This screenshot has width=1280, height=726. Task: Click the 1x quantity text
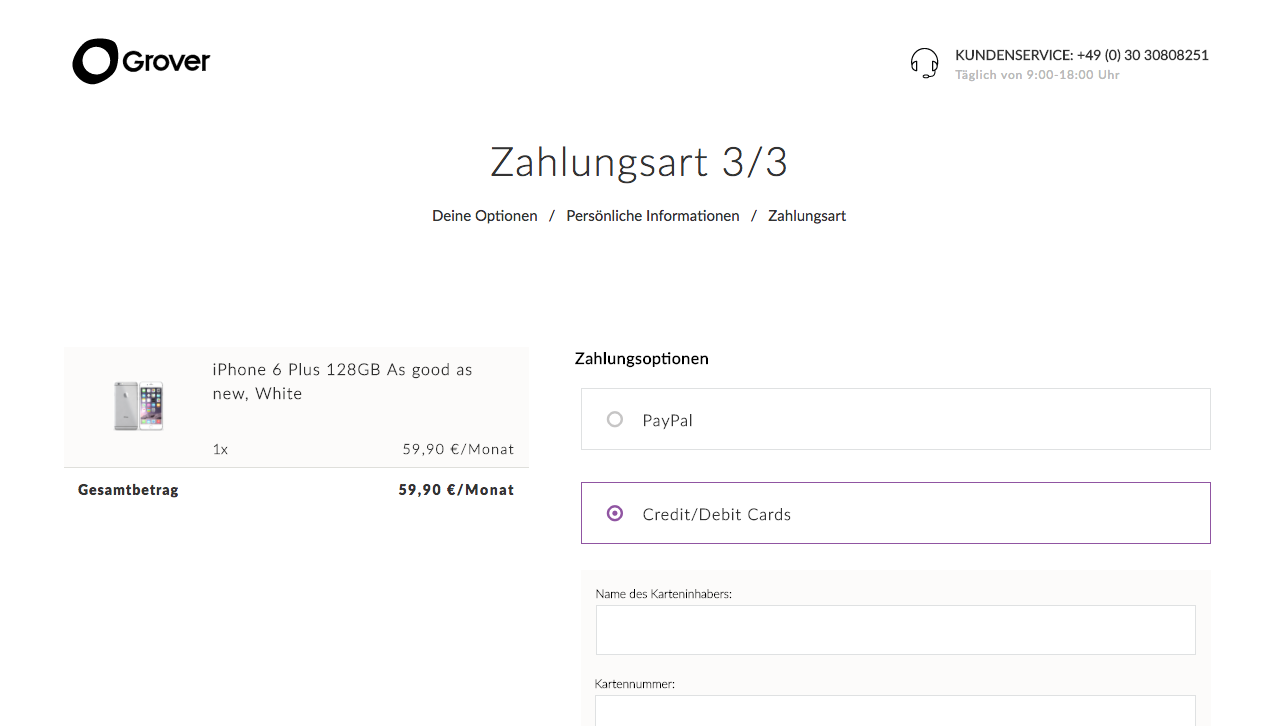(220, 449)
